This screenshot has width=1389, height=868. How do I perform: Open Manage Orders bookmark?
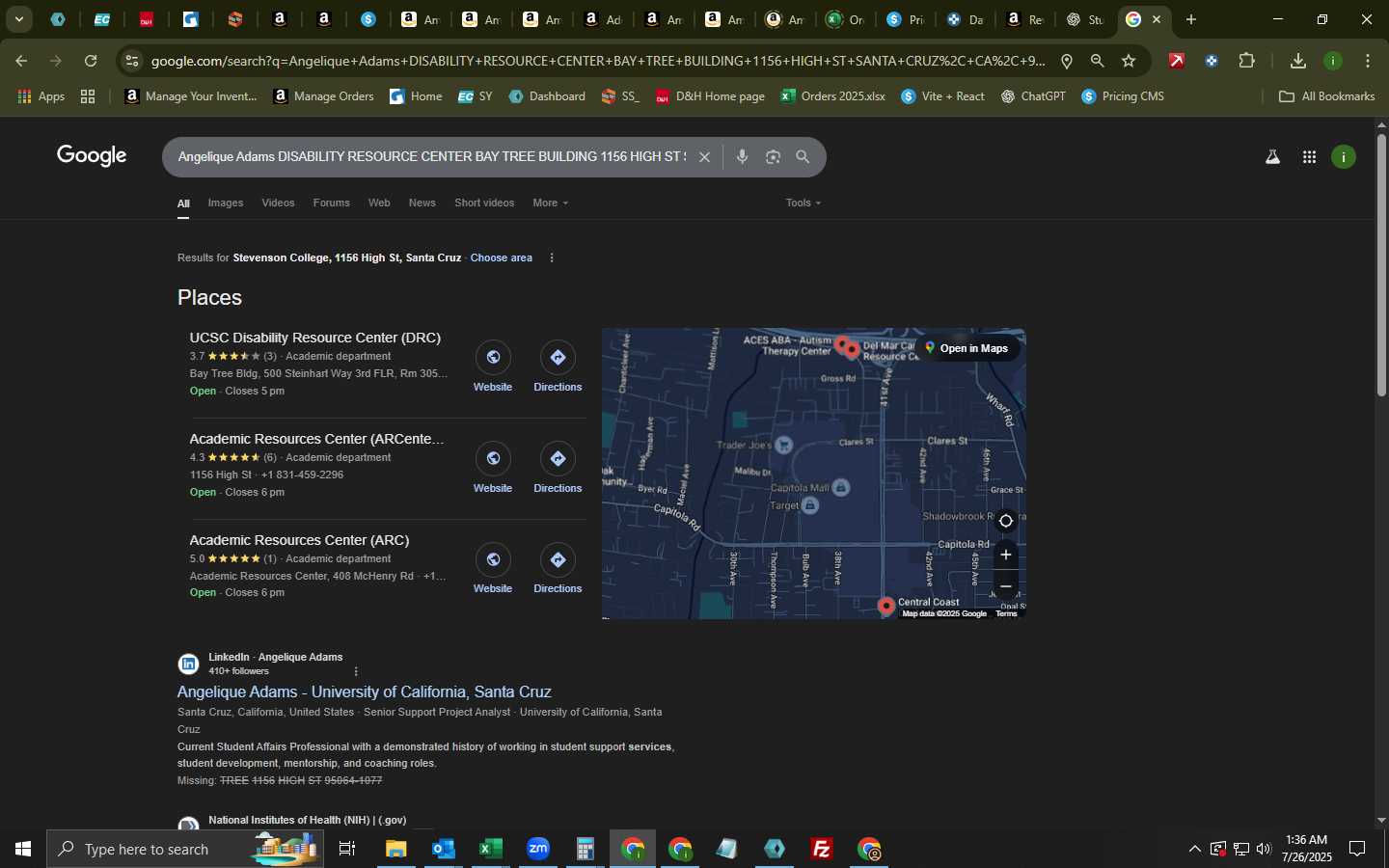[x=323, y=96]
